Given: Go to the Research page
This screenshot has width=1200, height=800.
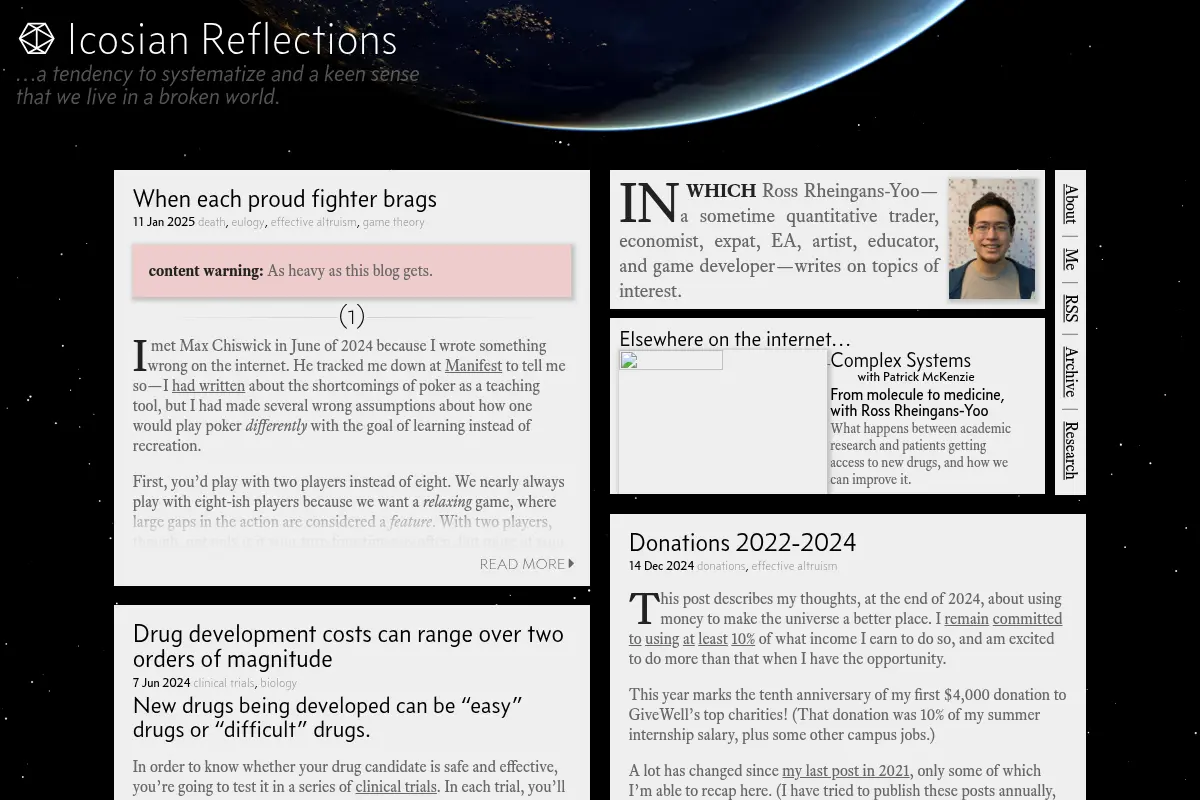Looking at the screenshot, I should click(1070, 450).
